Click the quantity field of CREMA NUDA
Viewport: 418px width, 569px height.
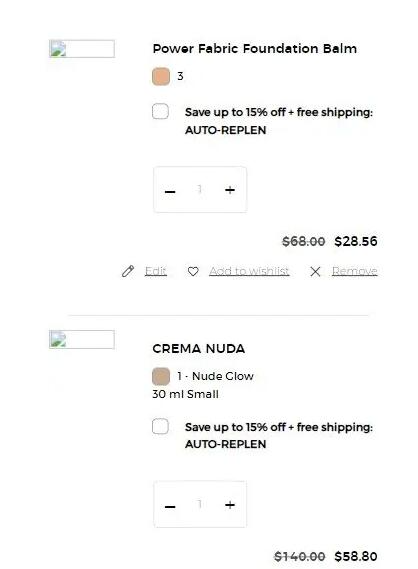pyautogui.click(x=200, y=504)
